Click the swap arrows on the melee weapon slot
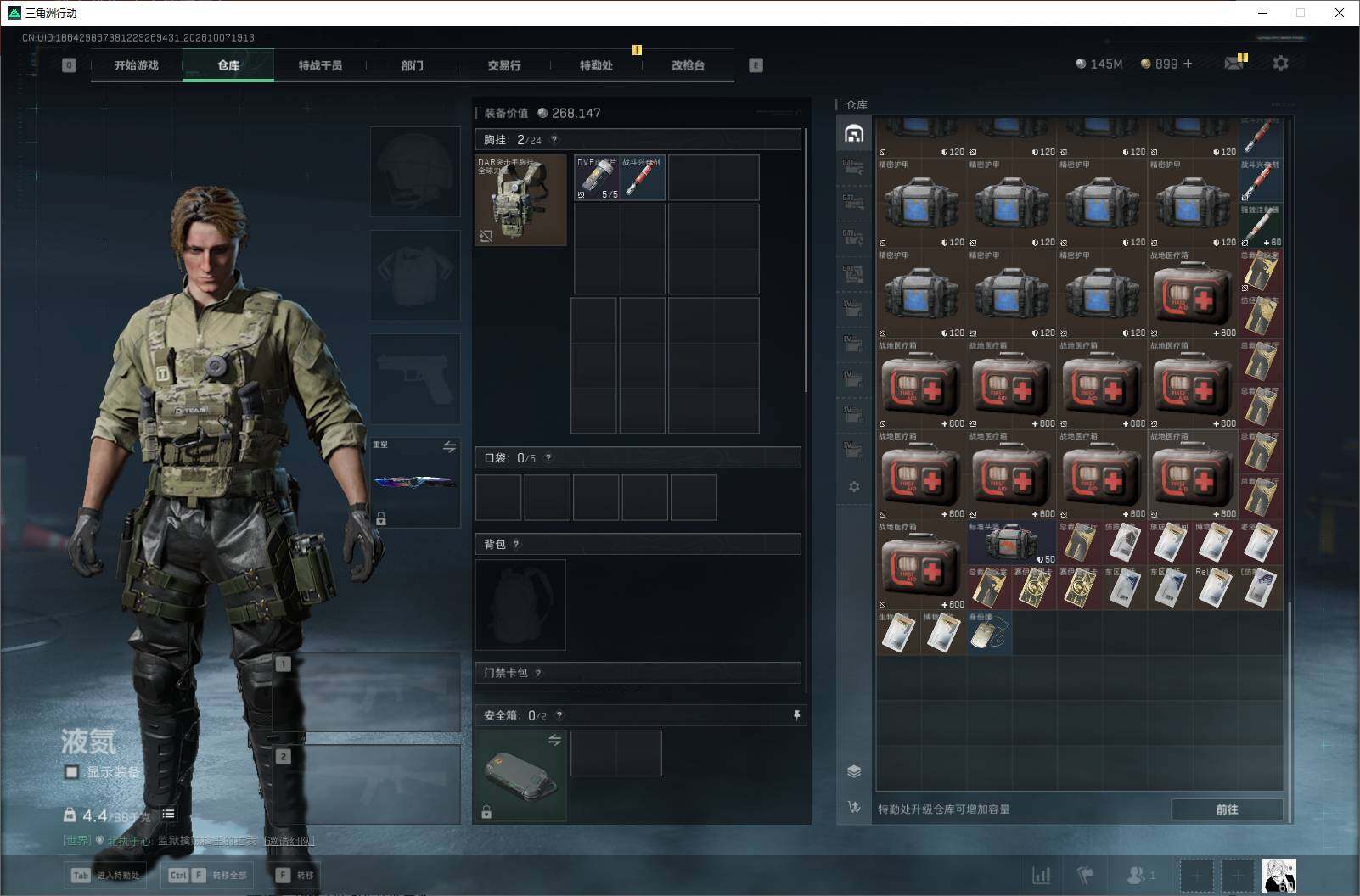This screenshot has width=1360, height=896. coord(449,446)
